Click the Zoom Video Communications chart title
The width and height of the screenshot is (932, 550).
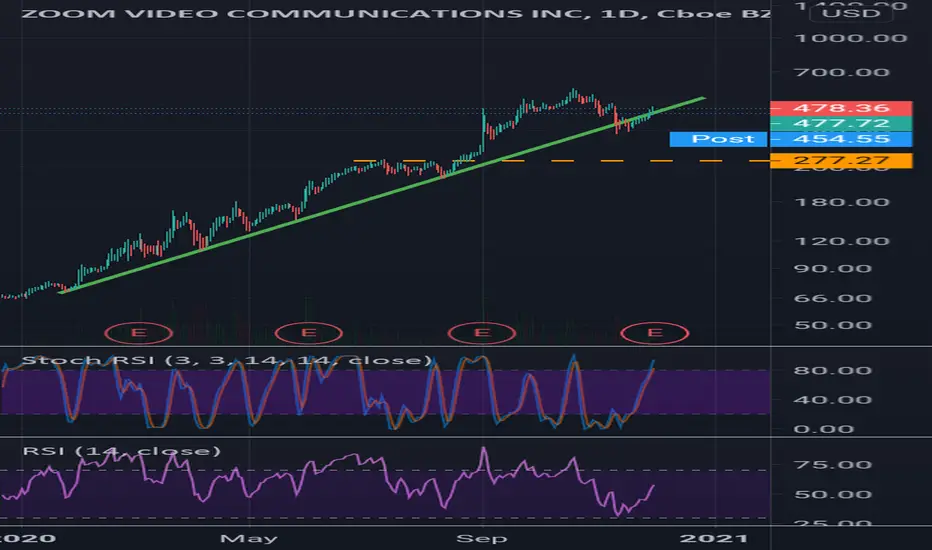point(396,13)
